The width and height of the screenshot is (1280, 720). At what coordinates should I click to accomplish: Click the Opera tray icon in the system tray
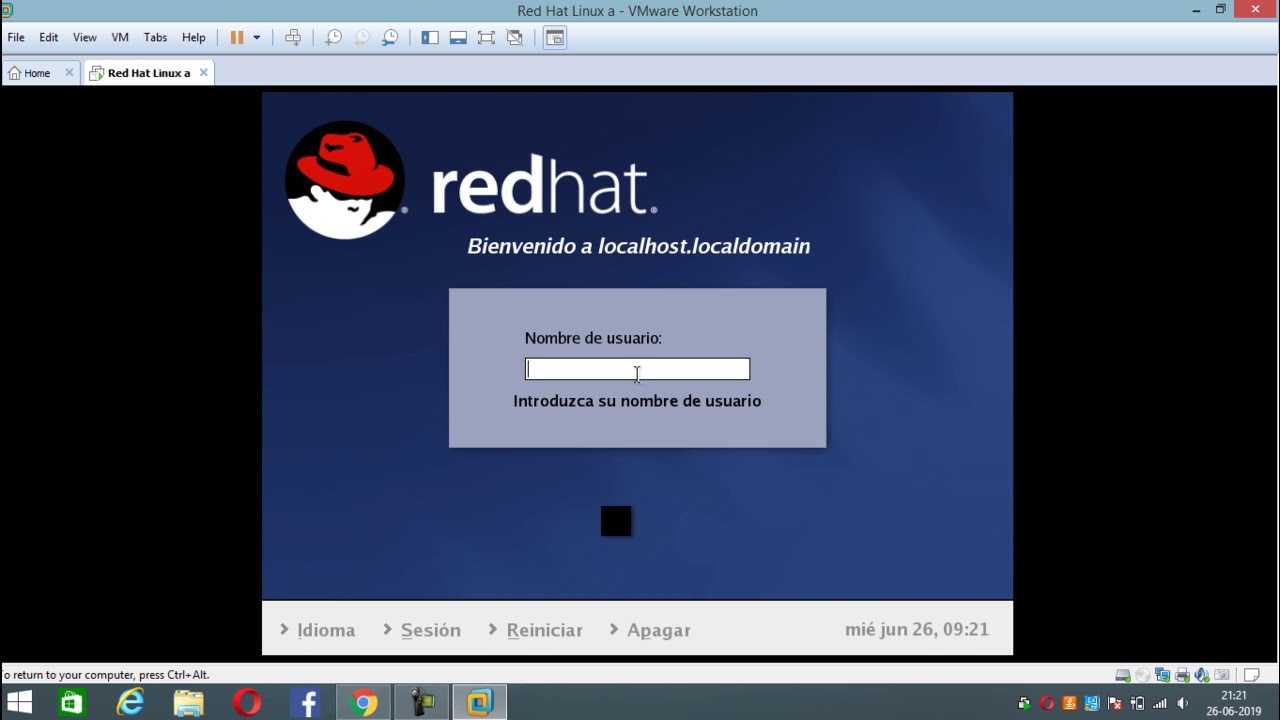coord(1047,703)
